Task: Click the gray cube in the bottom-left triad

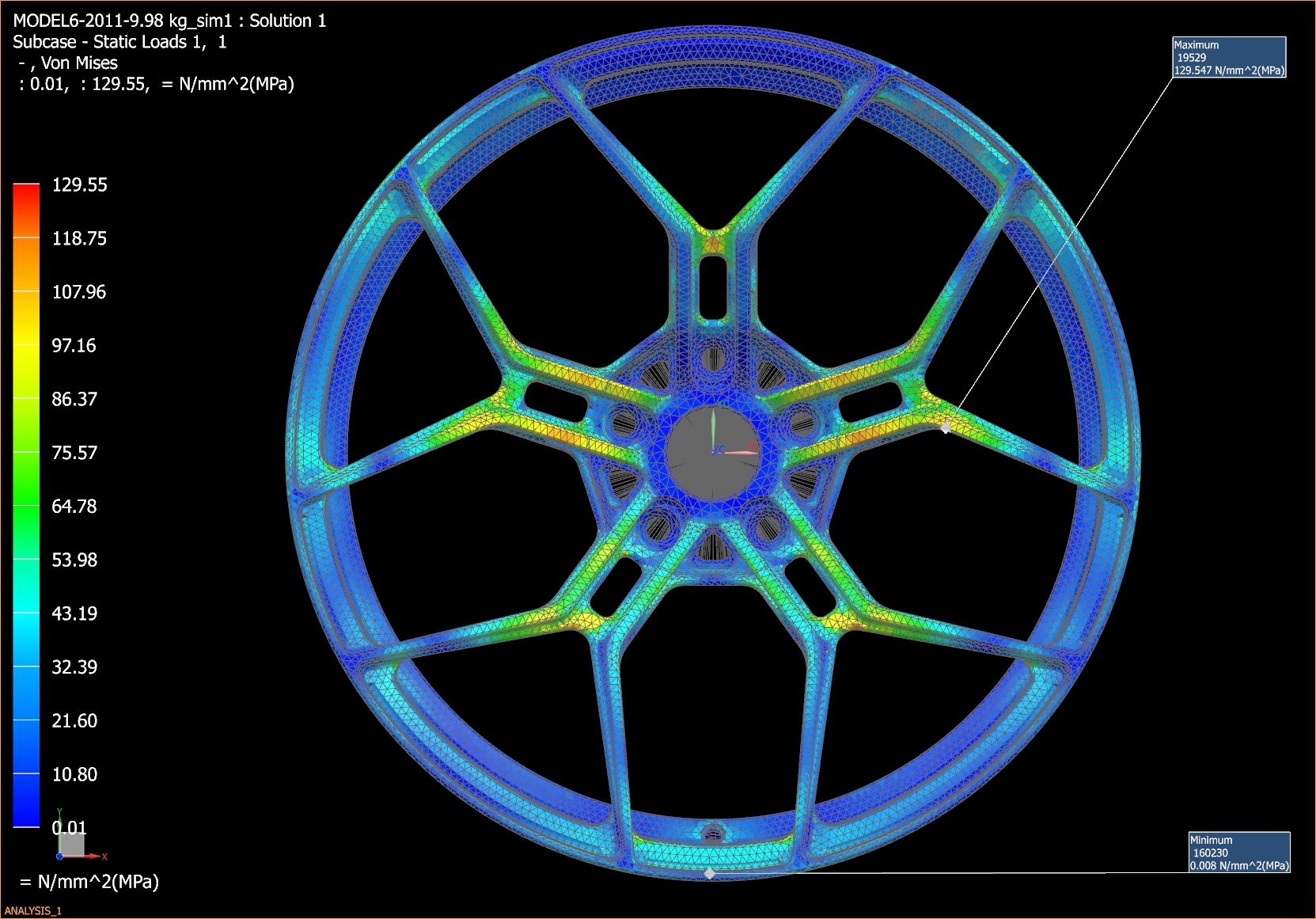Action: (x=72, y=844)
